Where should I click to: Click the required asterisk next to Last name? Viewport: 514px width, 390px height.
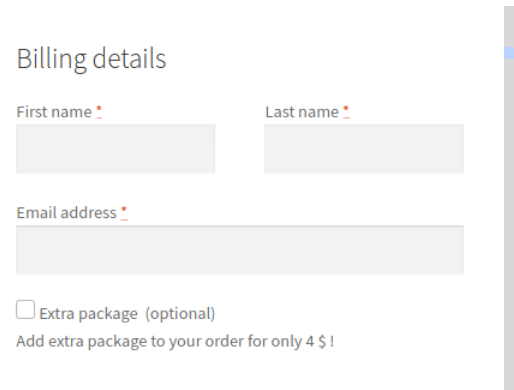pos(346,111)
